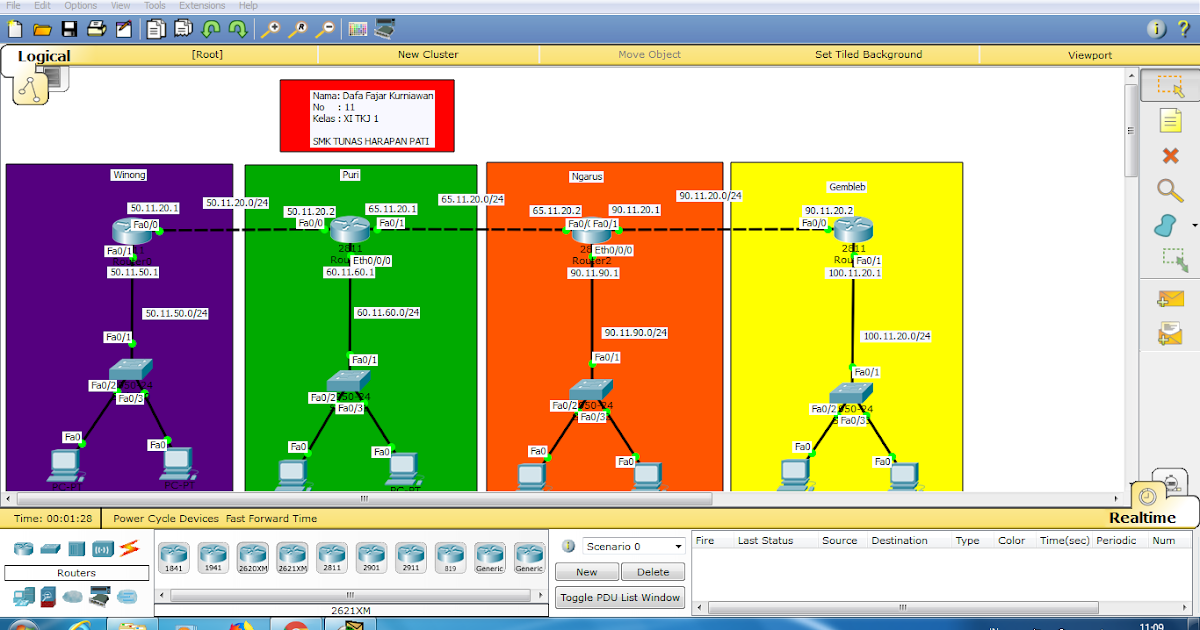Click the Undo toolbar icon

(x=210, y=29)
